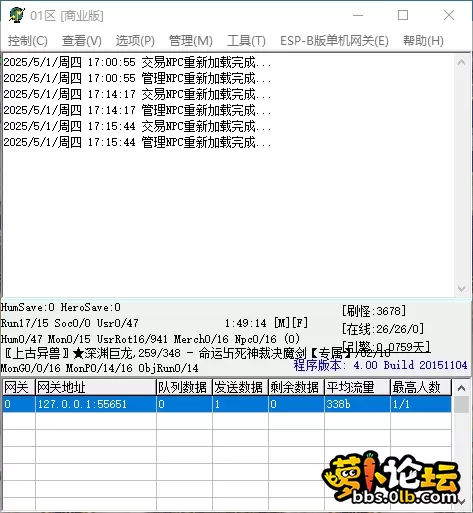
Task: Click the Run17/15 Soc0/0 Usr0/47 status
Action: click(70, 323)
